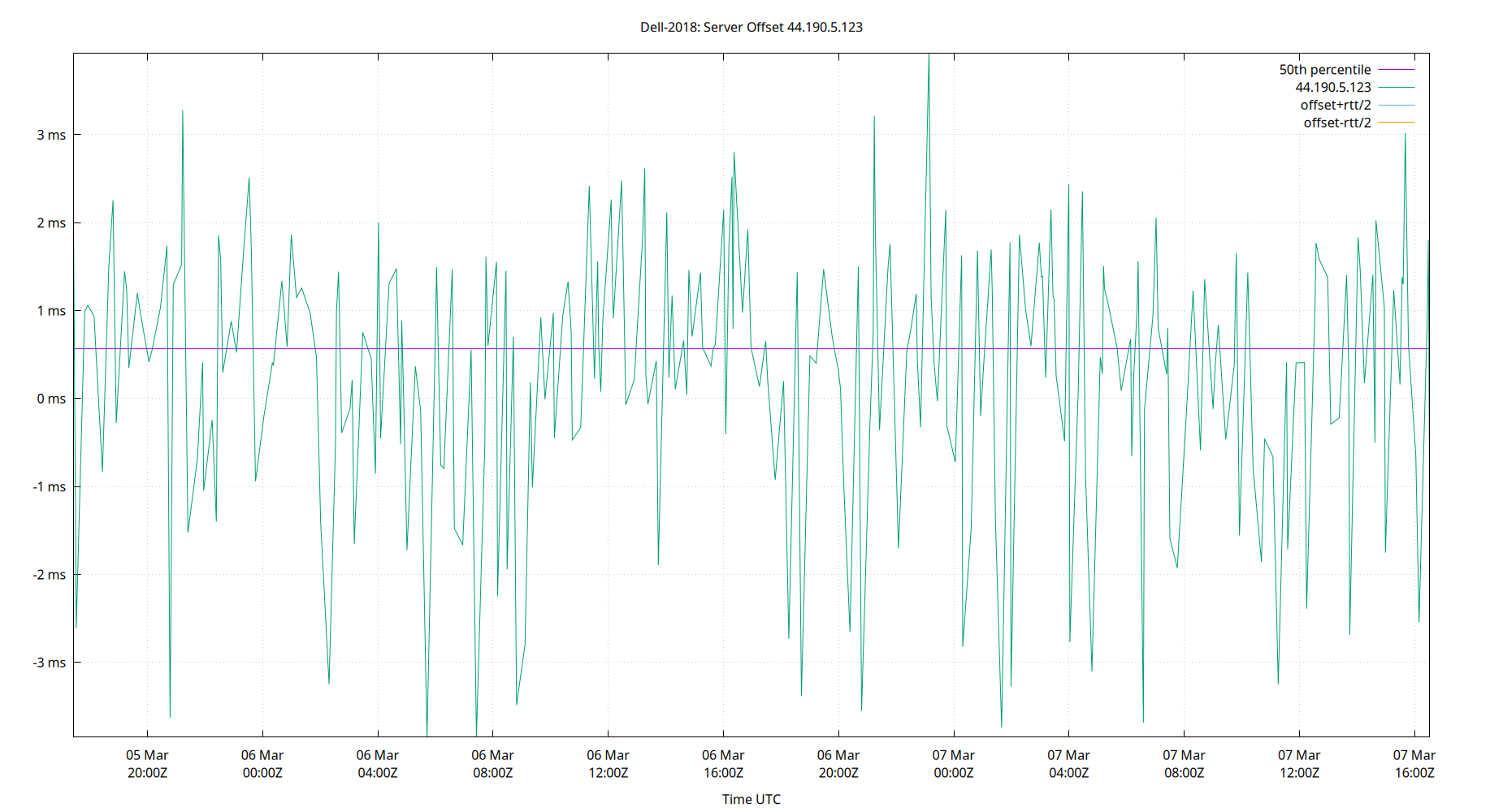Select the 50th percentile legend line sample
Viewport: 1503px width, 812px height.
(1396, 69)
